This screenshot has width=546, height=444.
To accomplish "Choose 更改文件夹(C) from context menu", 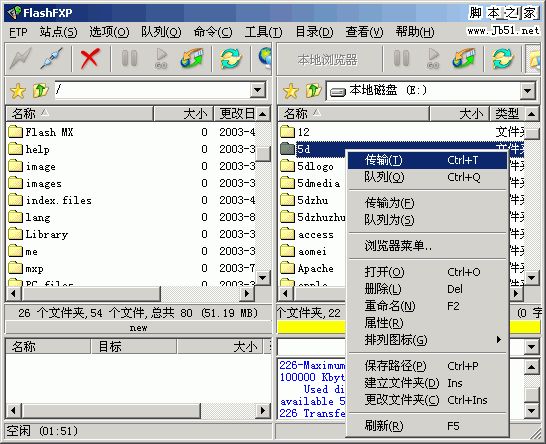I will [427, 400].
